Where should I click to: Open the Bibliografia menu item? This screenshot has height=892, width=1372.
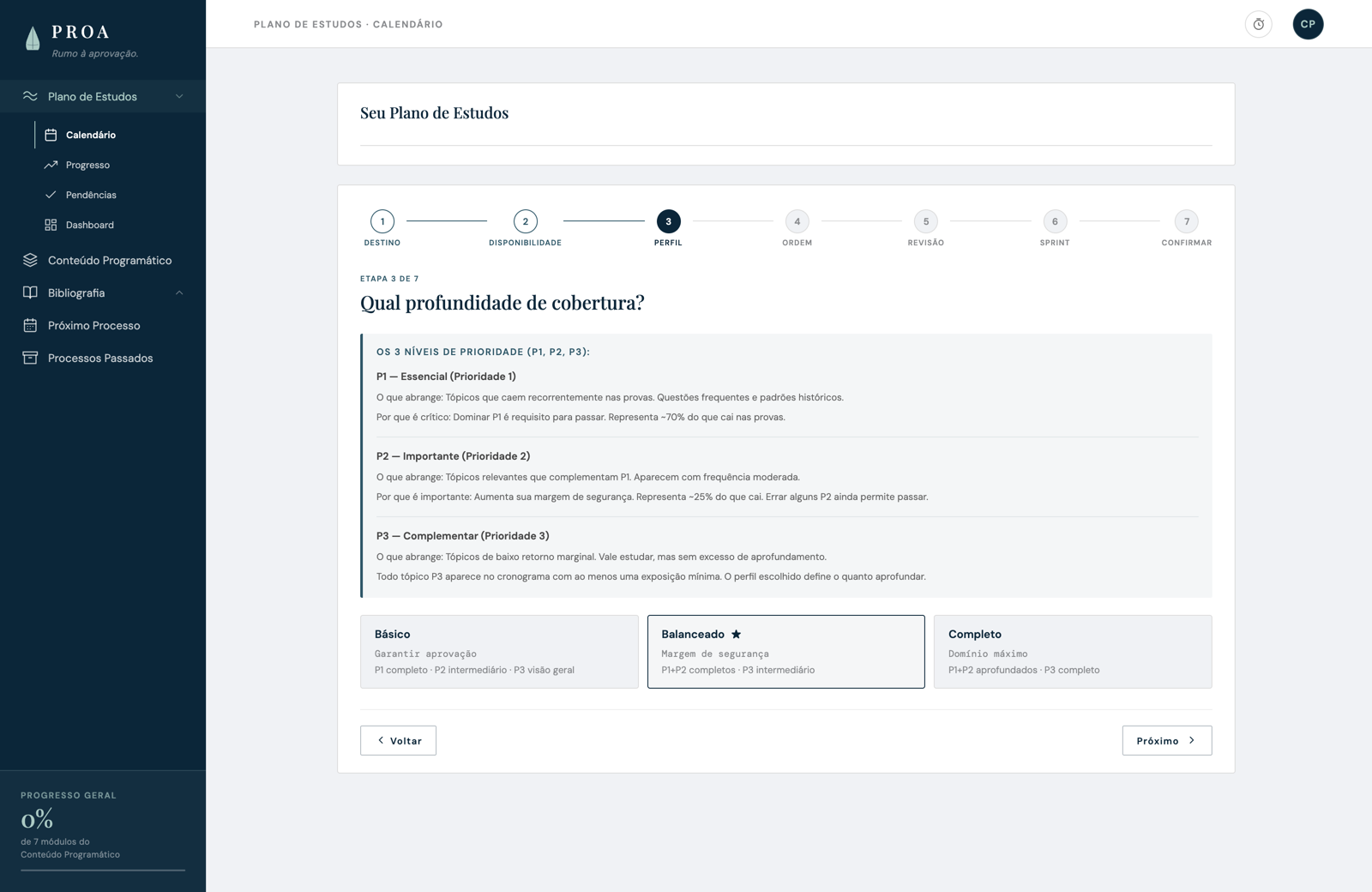[103, 292]
